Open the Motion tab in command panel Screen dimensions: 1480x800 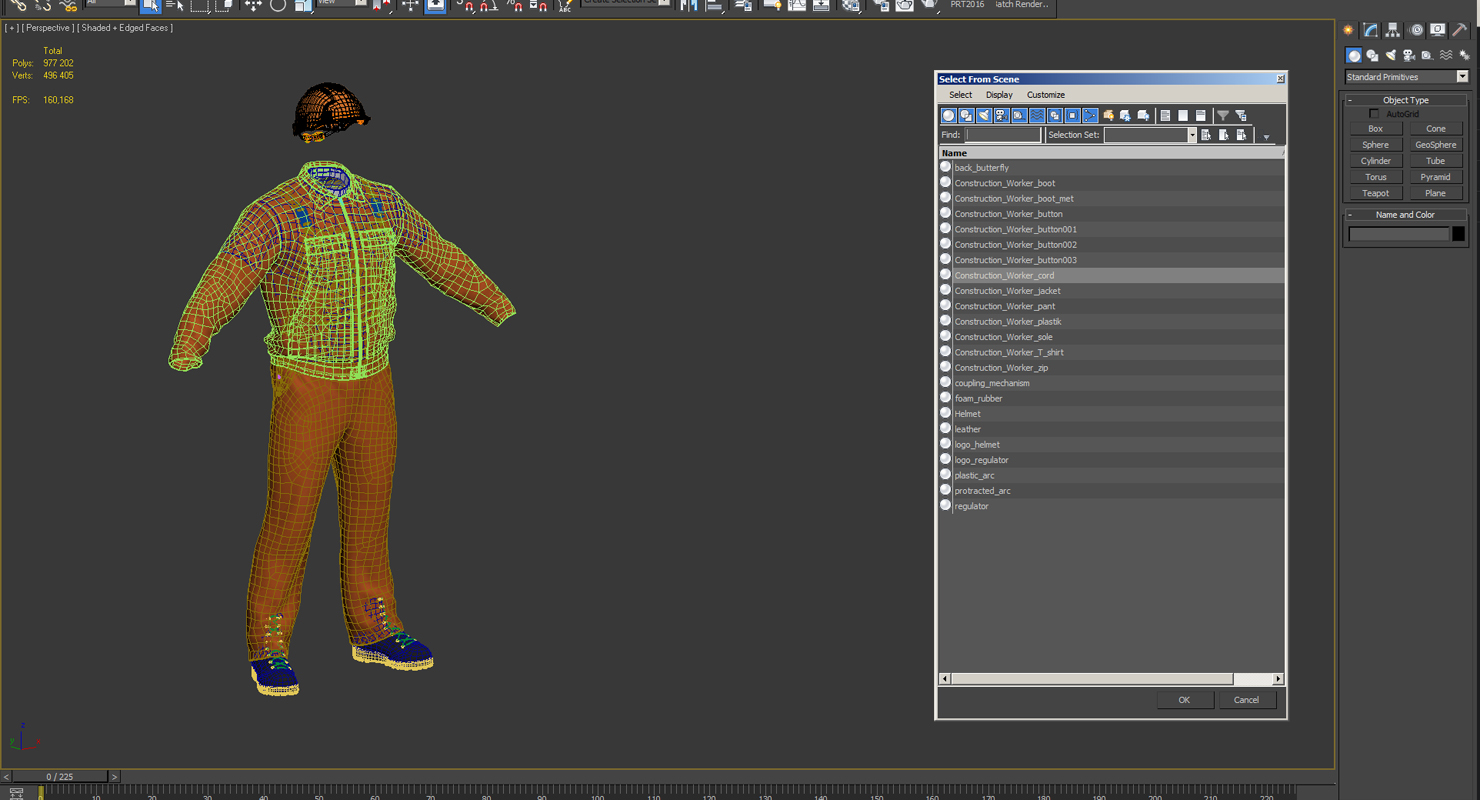click(x=1416, y=30)
